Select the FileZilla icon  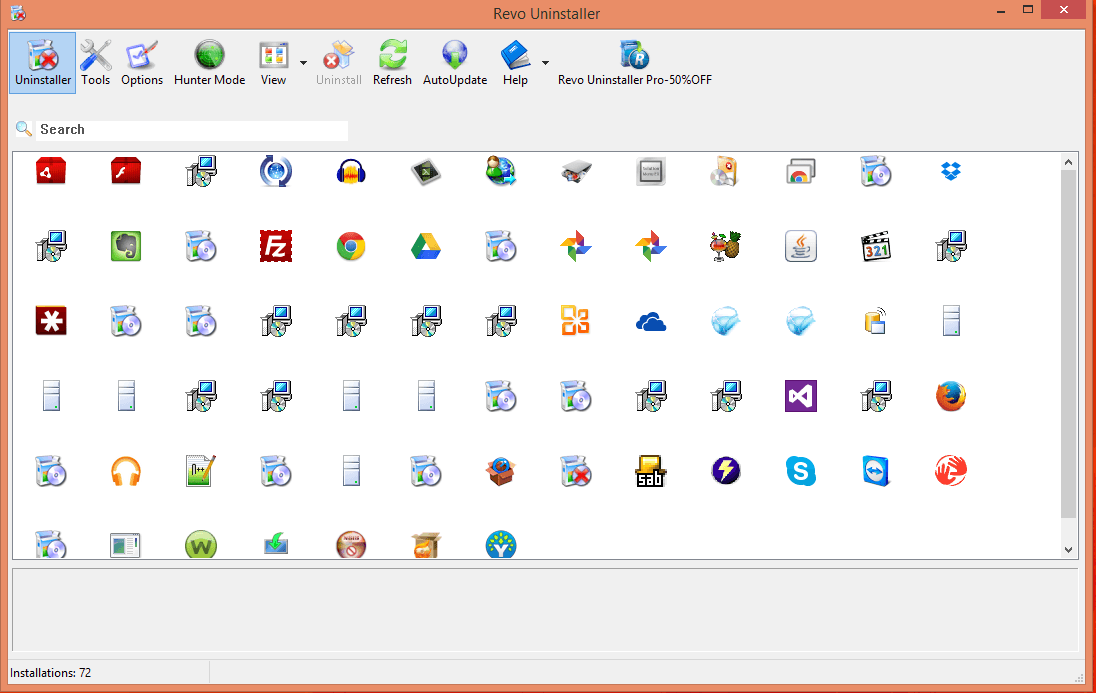[276, 246]
